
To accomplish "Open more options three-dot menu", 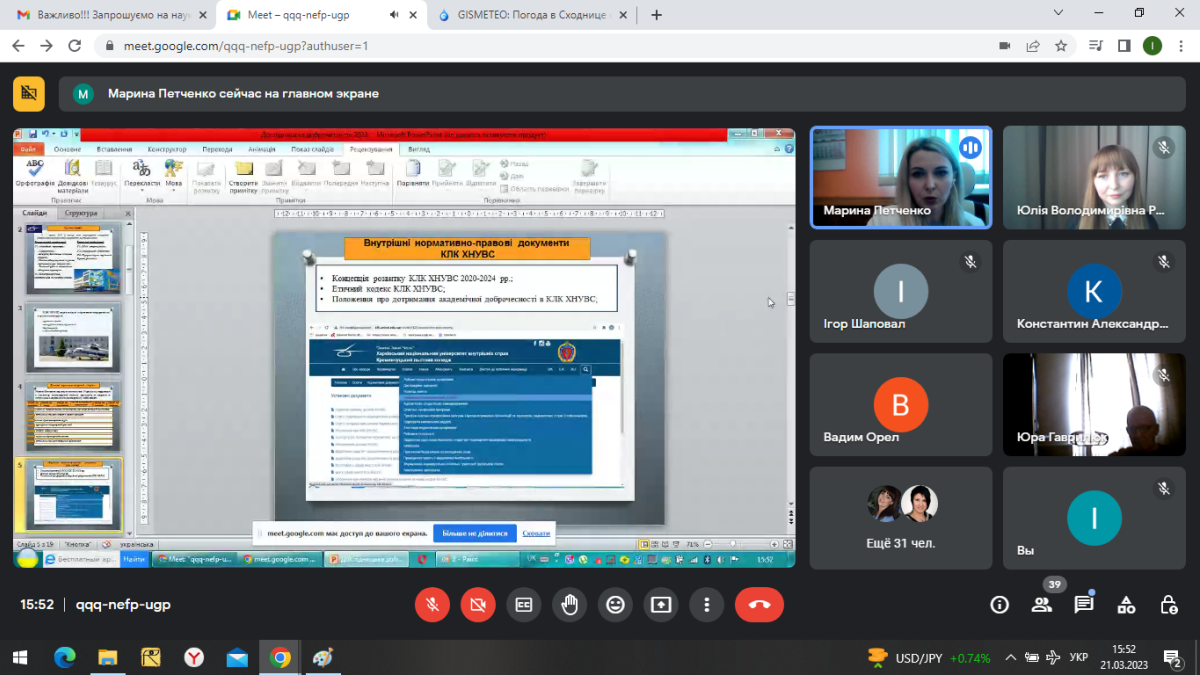I will click(x=707, y=605).
